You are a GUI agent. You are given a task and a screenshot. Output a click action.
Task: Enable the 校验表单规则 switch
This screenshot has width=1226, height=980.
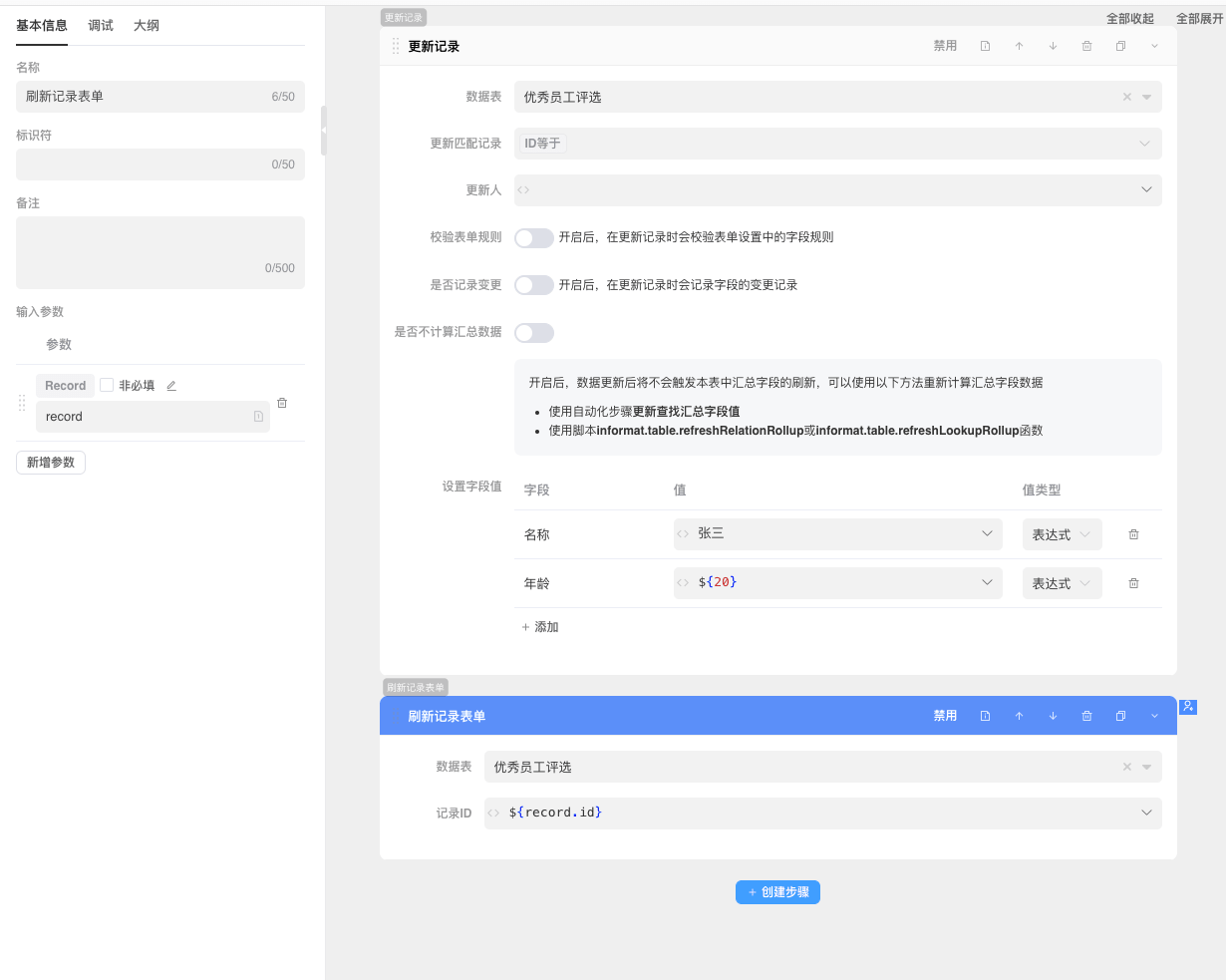(533, 237)
